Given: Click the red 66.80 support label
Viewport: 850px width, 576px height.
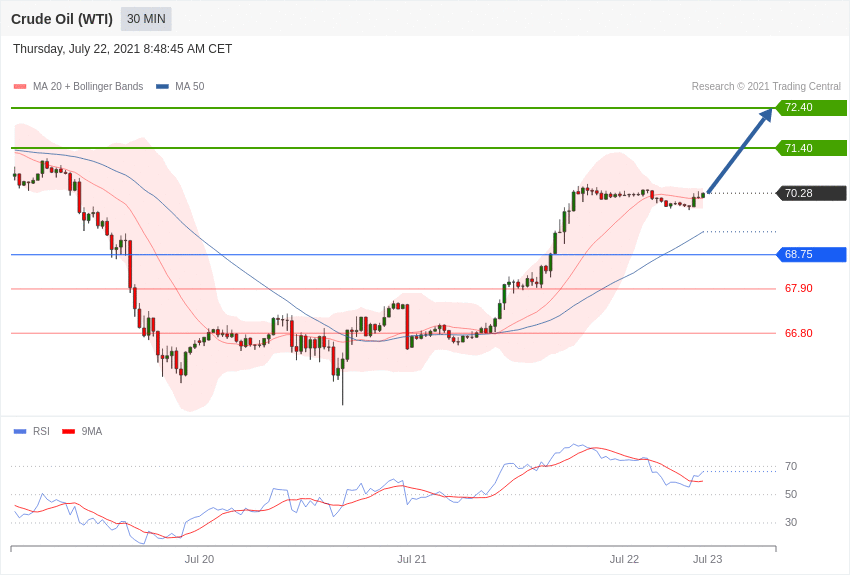Looking at the screenshot, I should point(798,334).
